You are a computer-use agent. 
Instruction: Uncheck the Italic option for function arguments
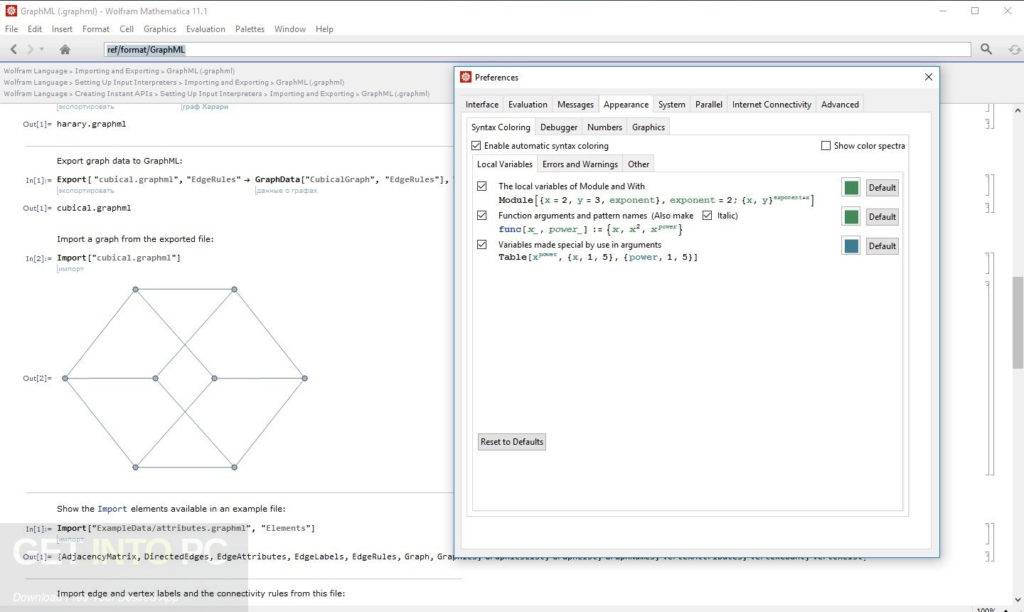(708, 215)
